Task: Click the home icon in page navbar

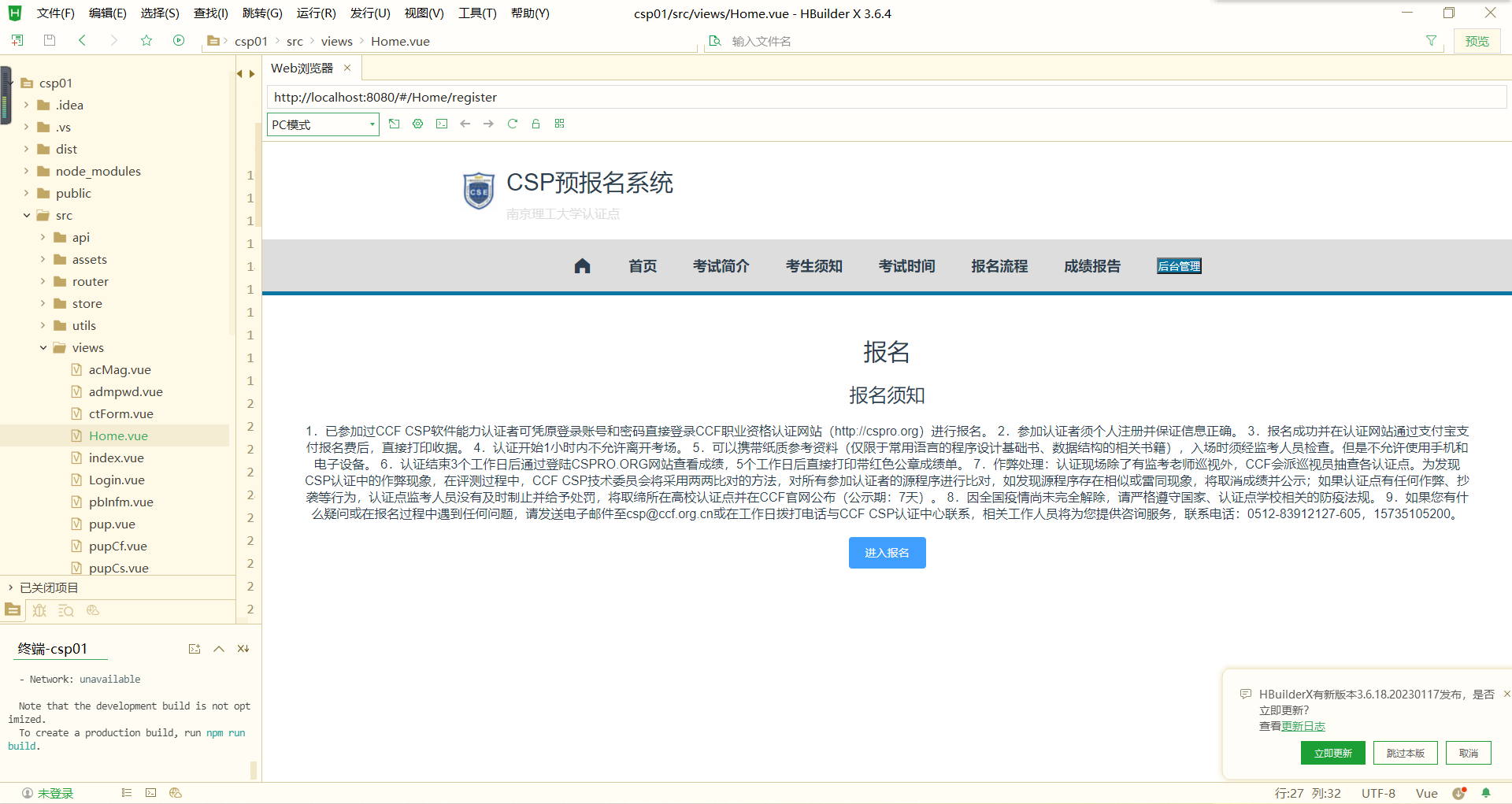Action: point(583,266)
